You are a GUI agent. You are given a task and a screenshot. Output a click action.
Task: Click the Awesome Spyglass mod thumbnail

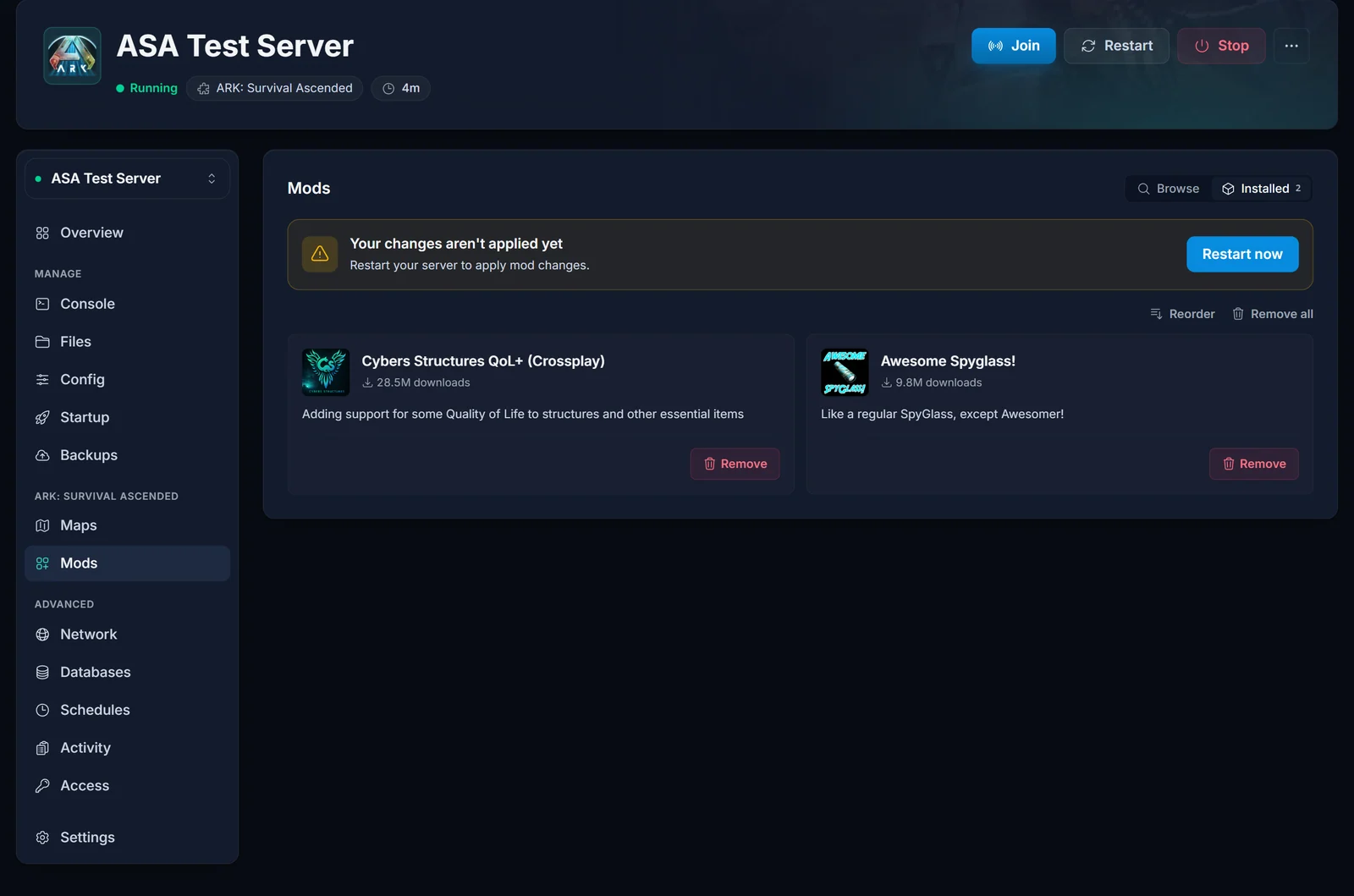click(x=845, y=372)
